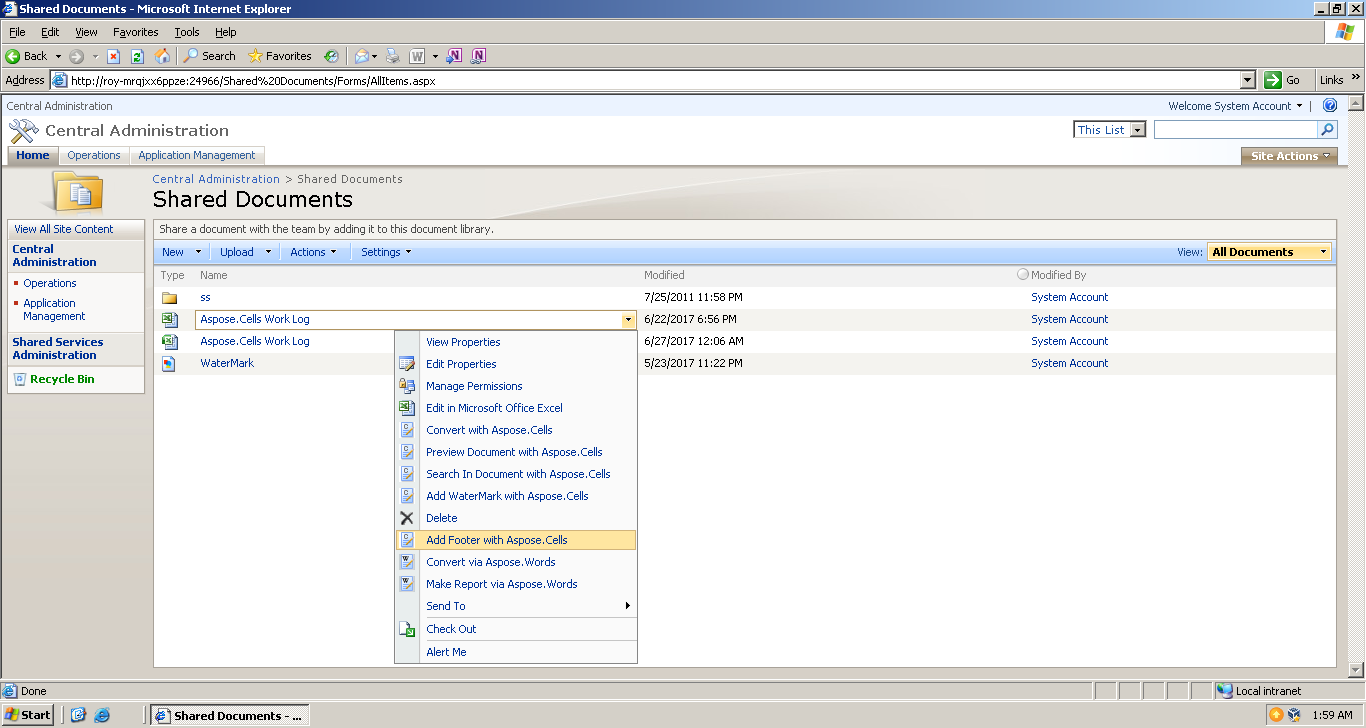
Task: Click the search magnifier icon beside This List
Action: [x=1328, y=130]
